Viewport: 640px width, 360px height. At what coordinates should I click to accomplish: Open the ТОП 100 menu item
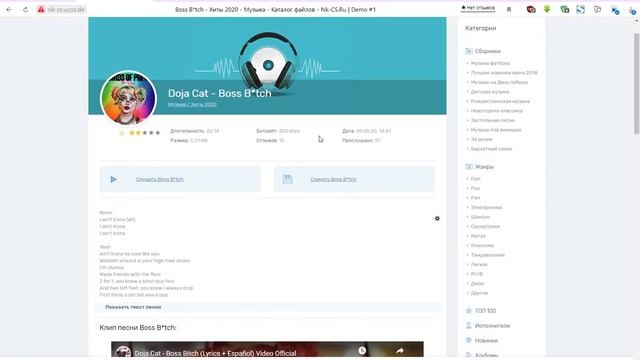(x=485, y=311)
